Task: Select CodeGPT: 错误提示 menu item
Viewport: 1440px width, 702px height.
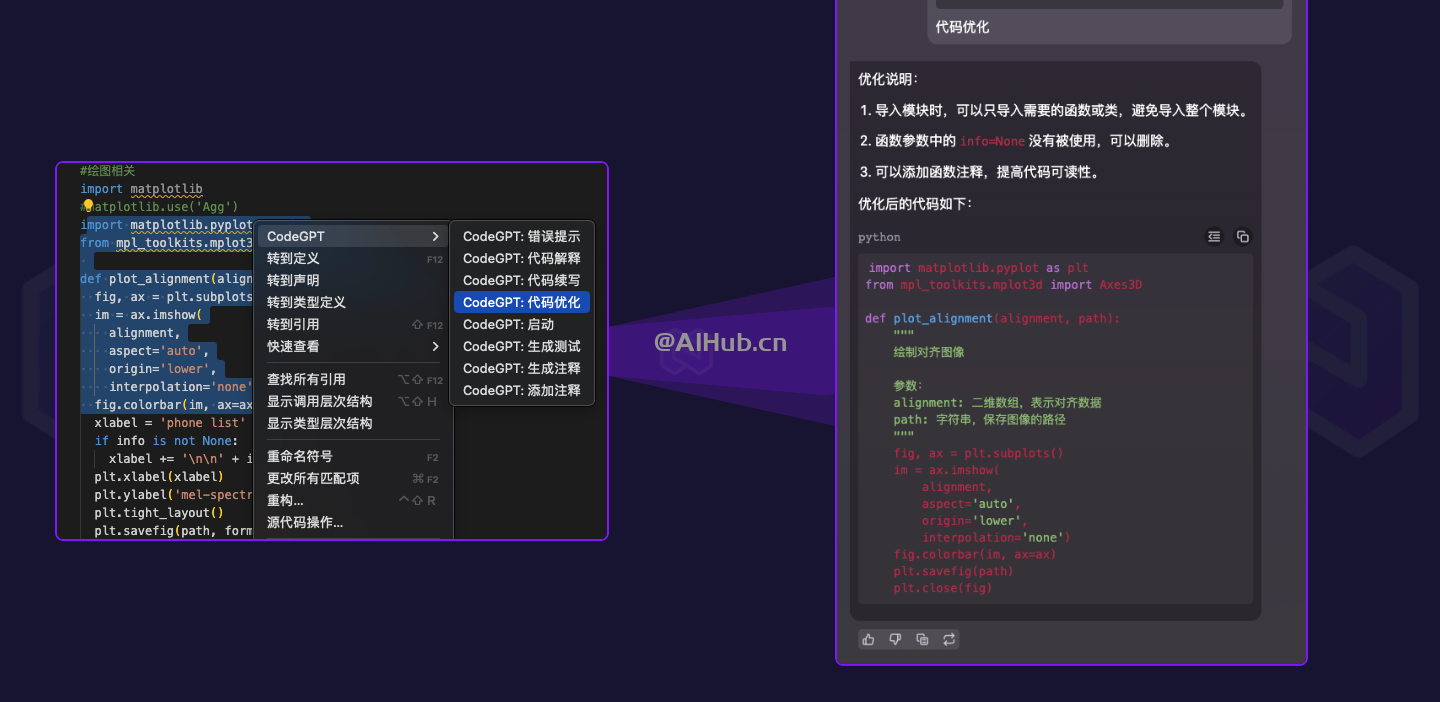Action: [522, 236]
